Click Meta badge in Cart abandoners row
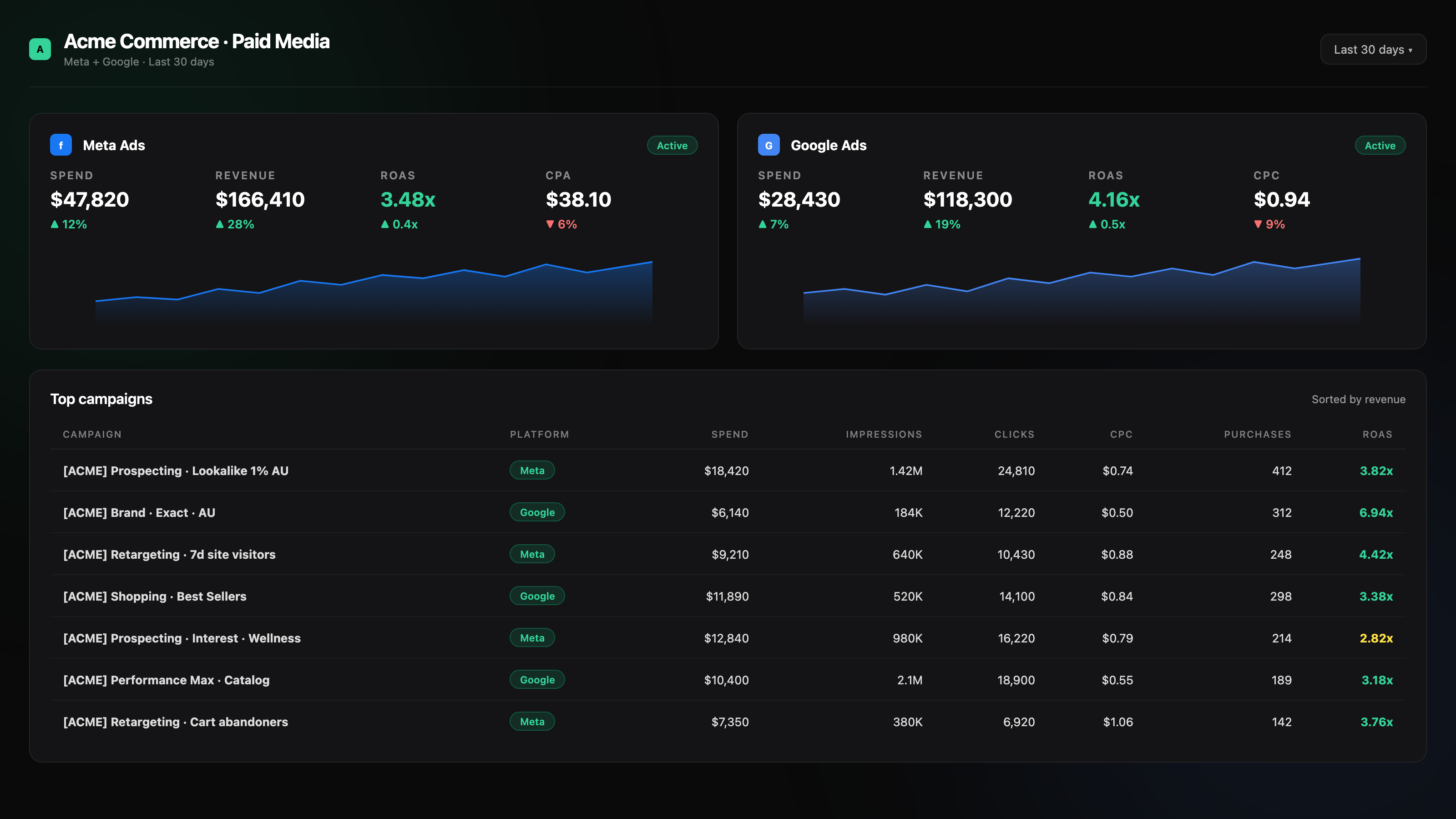Viewport: 1456px width, 819px height. point(532,721)
